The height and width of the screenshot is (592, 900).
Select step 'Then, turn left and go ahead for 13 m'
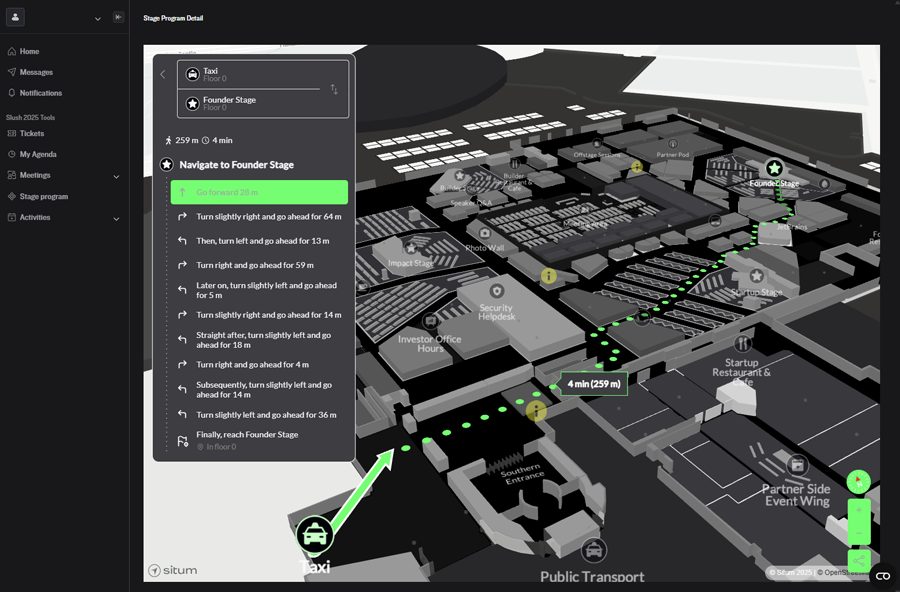pyautogui.click(x=259, y=241)
